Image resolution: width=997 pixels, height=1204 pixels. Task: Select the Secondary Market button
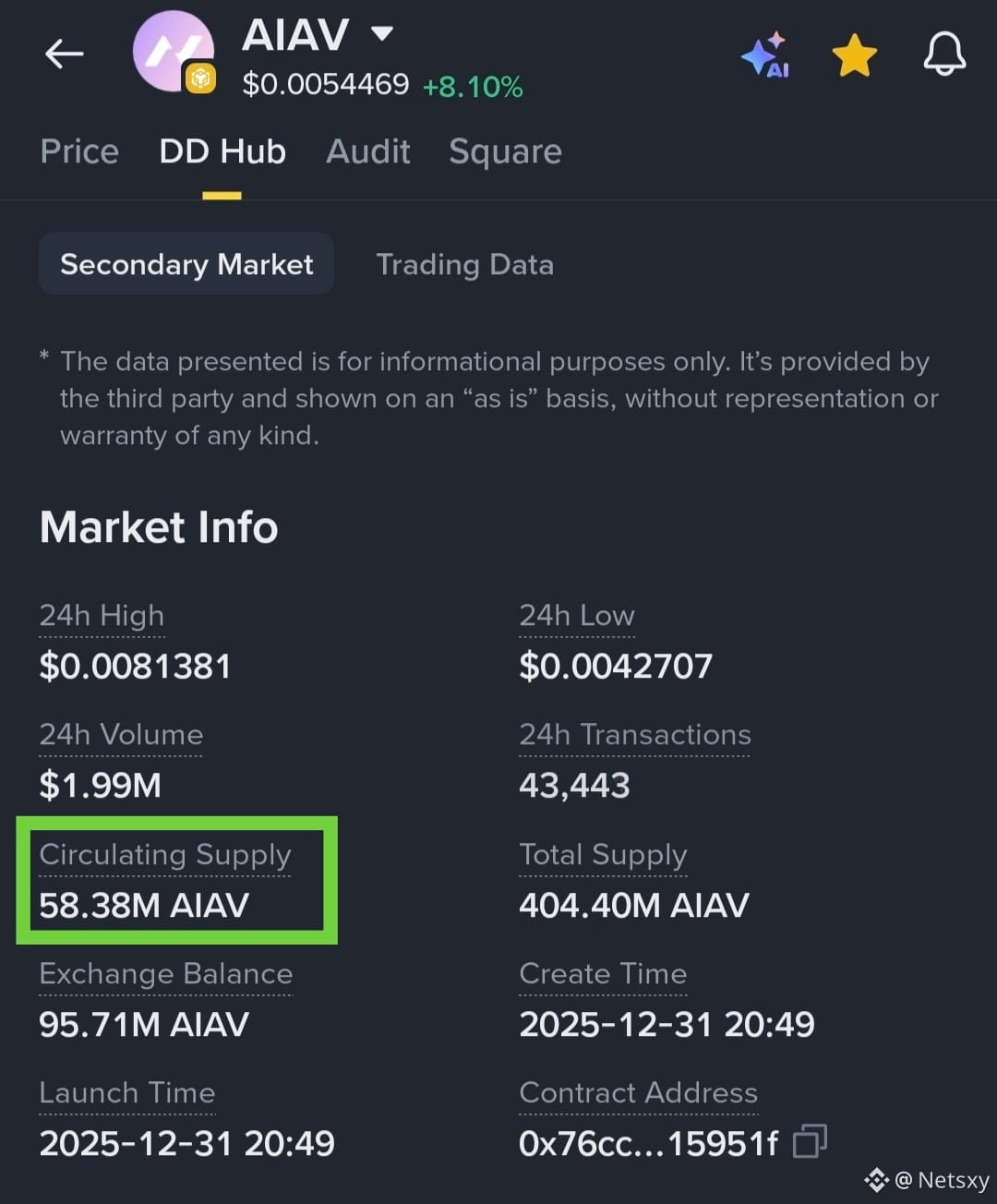click(x=186, y=264)
